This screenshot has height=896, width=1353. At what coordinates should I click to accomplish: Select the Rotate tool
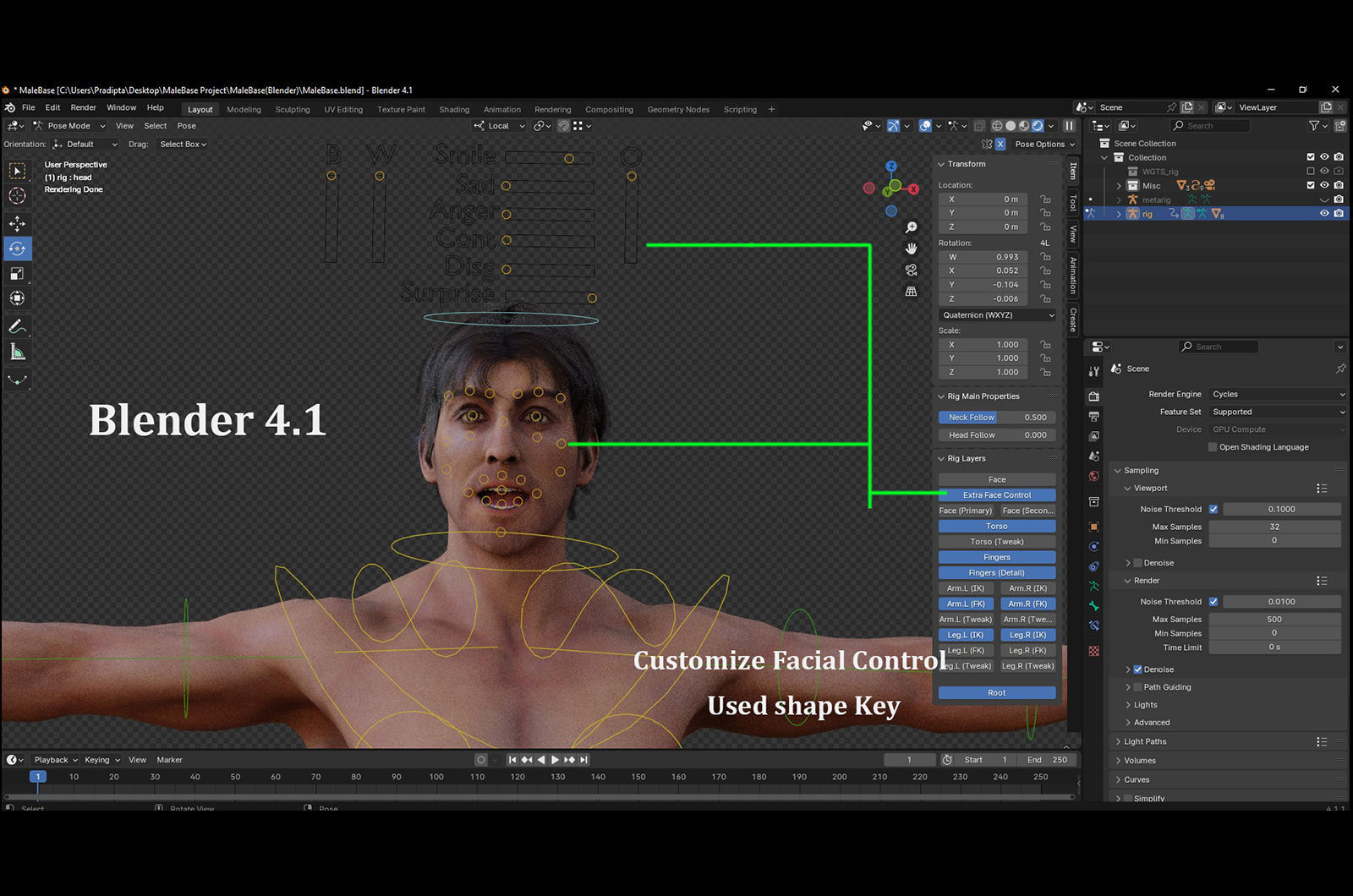[17, 249]
